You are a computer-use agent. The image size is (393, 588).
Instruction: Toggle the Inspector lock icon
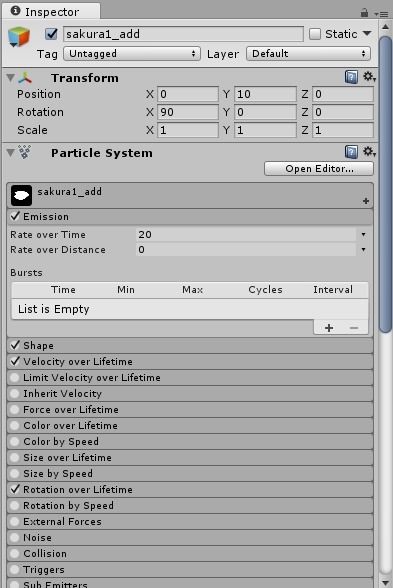364,13
